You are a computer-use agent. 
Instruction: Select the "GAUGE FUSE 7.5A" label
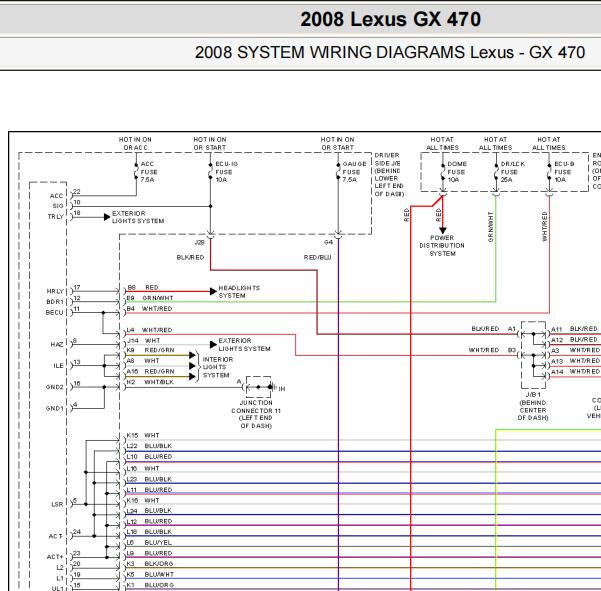(x=354, y=172)
